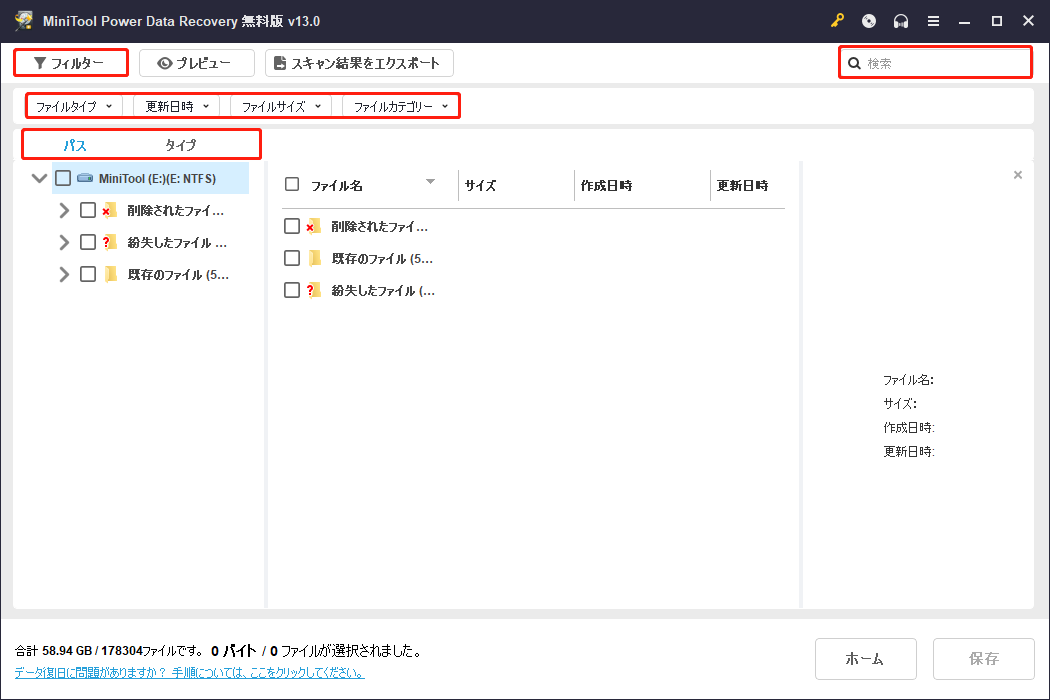Screen dimensions: 1050x700
Task: Select 既存のファイル (5... label in tree
Action: (x=178, y=274)
